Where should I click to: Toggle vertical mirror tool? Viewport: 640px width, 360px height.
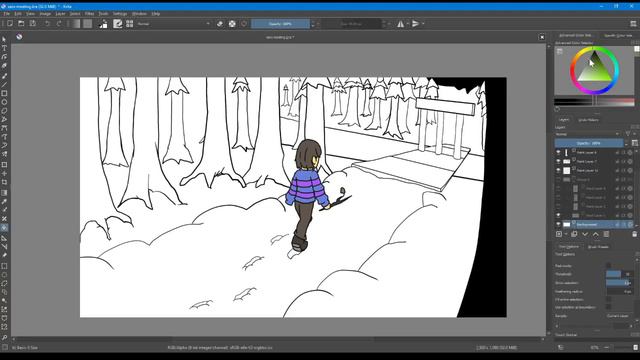point(416,24)
